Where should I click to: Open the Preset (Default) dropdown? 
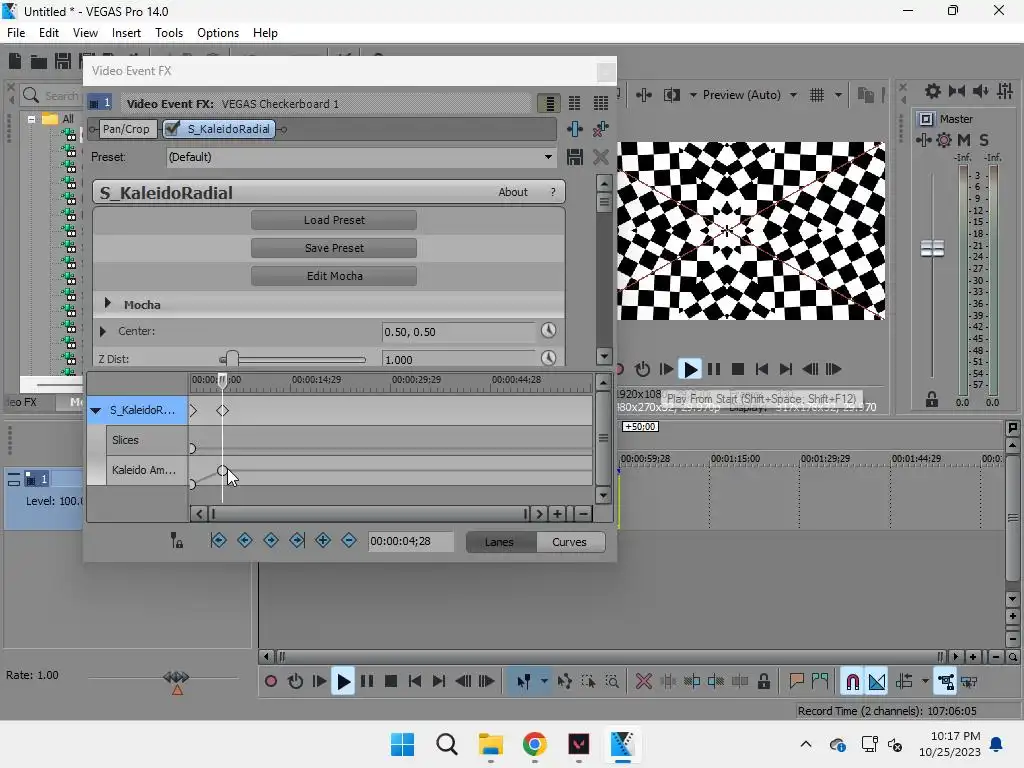(x=361, y=157)
